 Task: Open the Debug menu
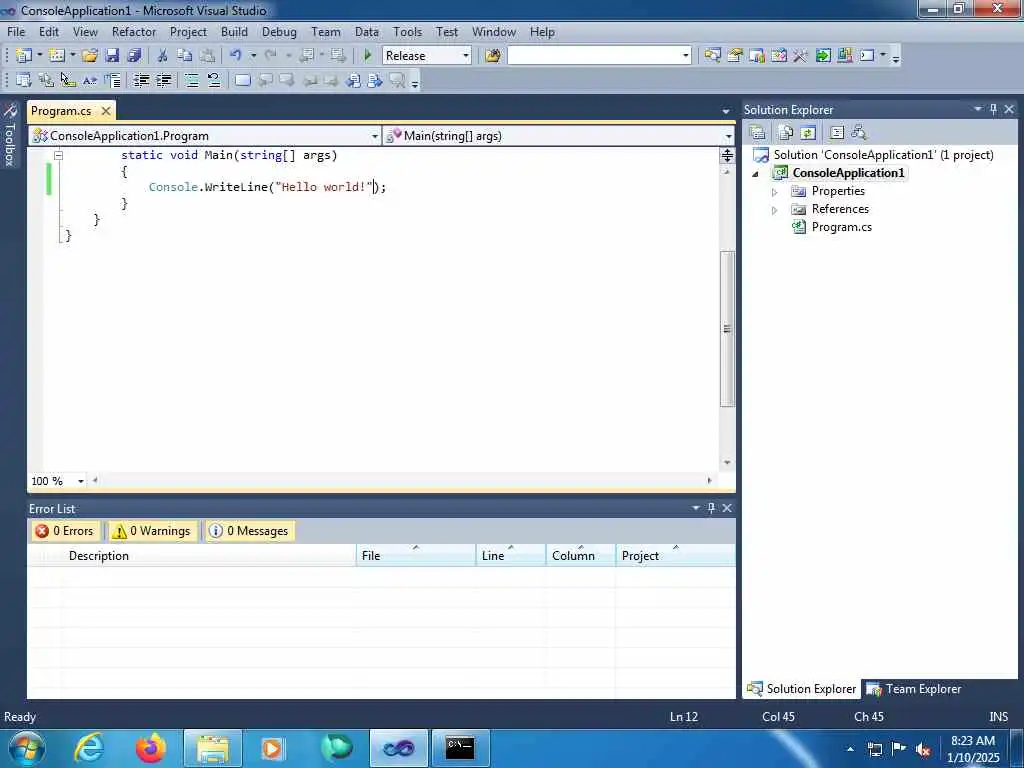tap(279, 31)
